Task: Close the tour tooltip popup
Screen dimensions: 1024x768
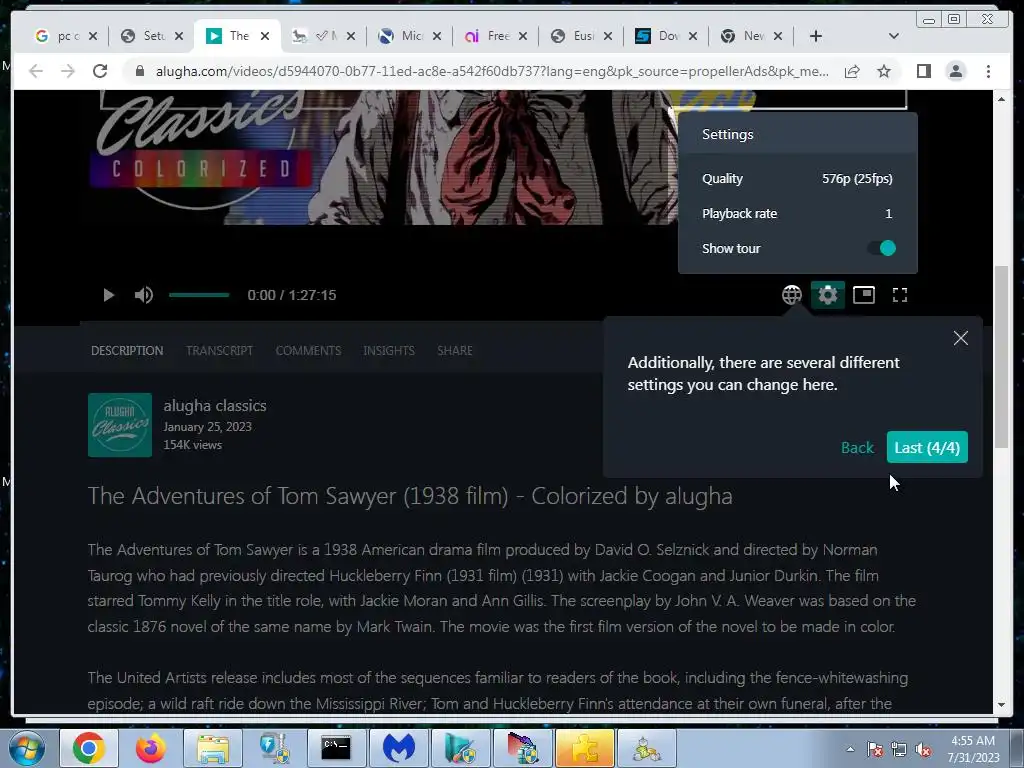Action: pyautogui.click(x=960, y=338)
